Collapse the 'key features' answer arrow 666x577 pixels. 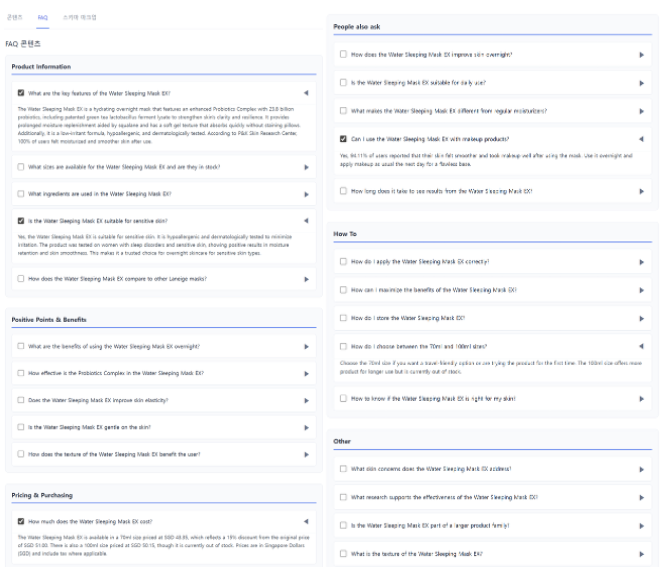pos(305,92)
